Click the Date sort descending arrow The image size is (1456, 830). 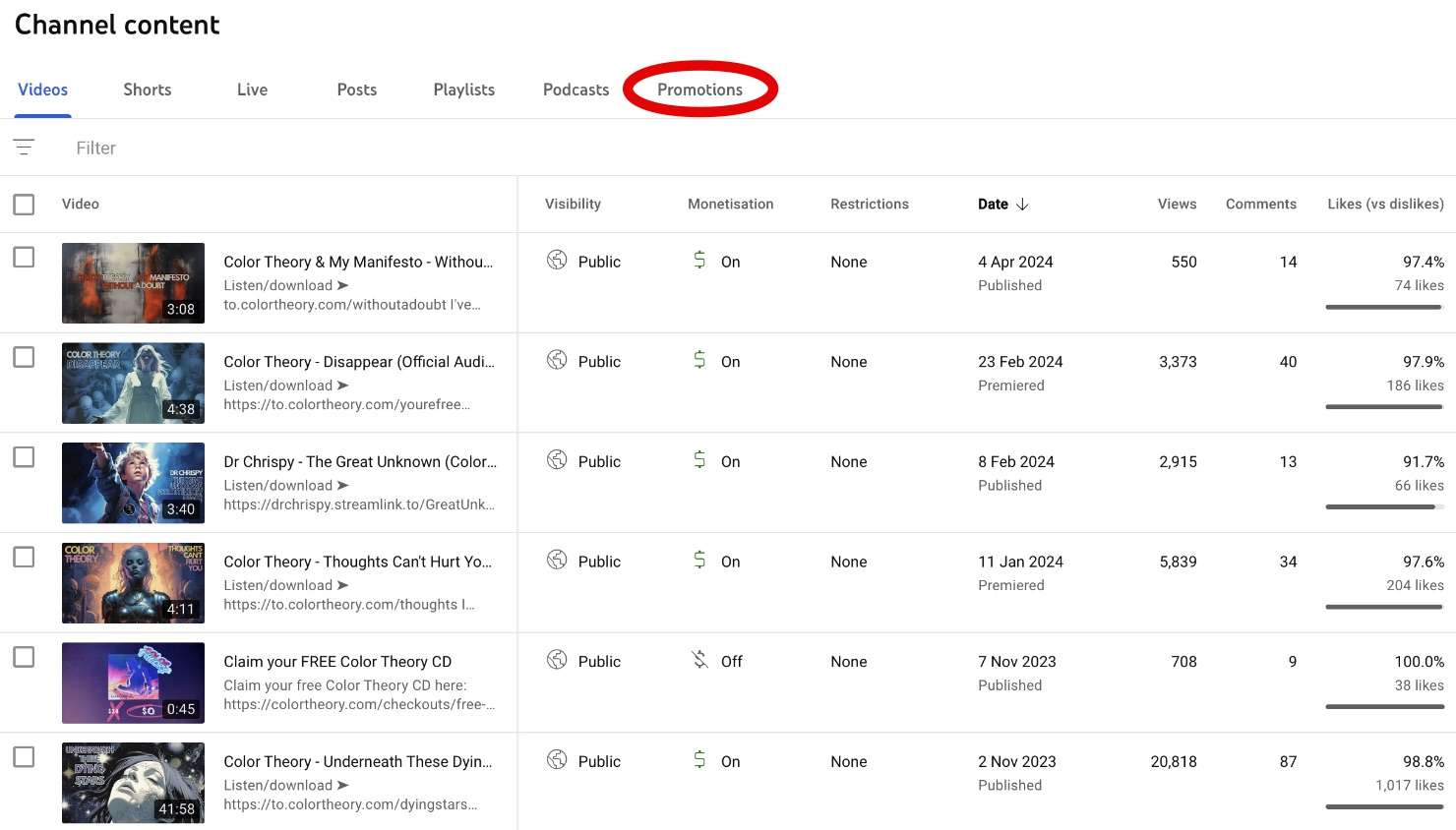[1022, 204]
